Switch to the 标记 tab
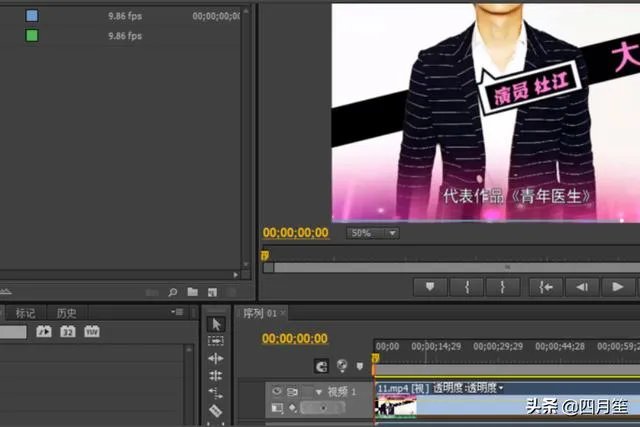This screenshot has height=427, width=640. pos(25,313)
